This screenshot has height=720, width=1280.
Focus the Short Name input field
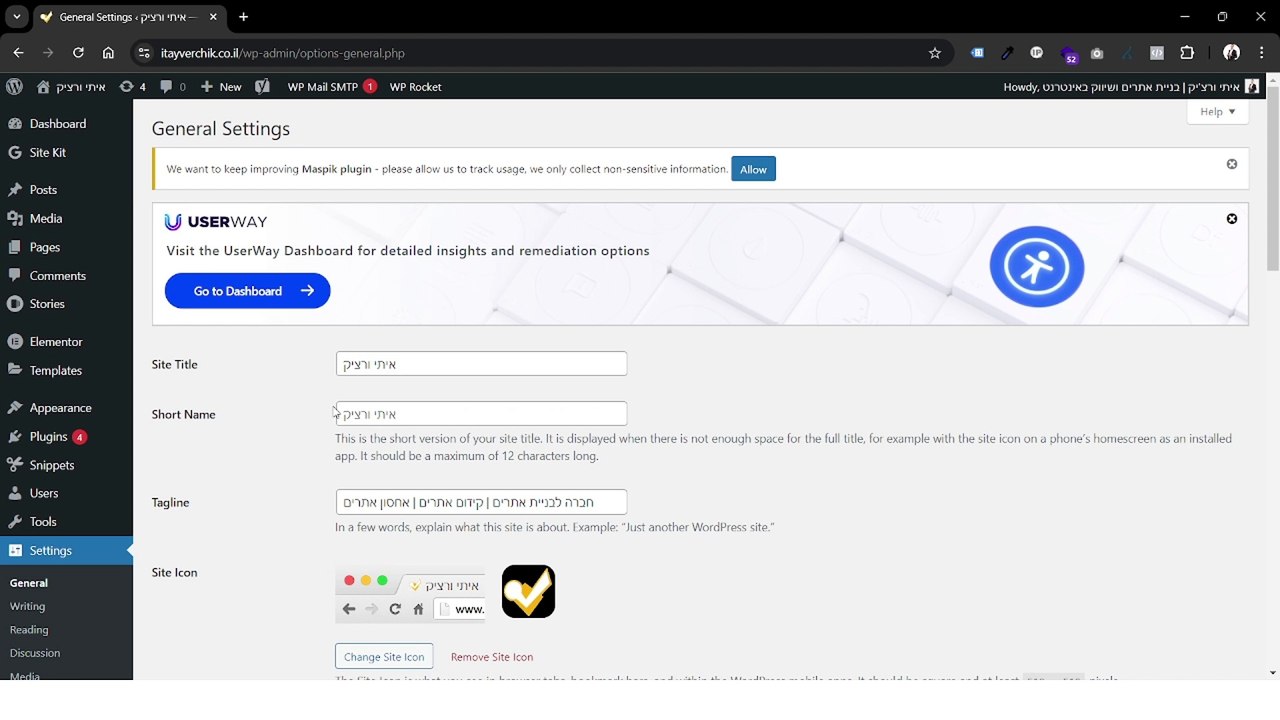[481, 414]
